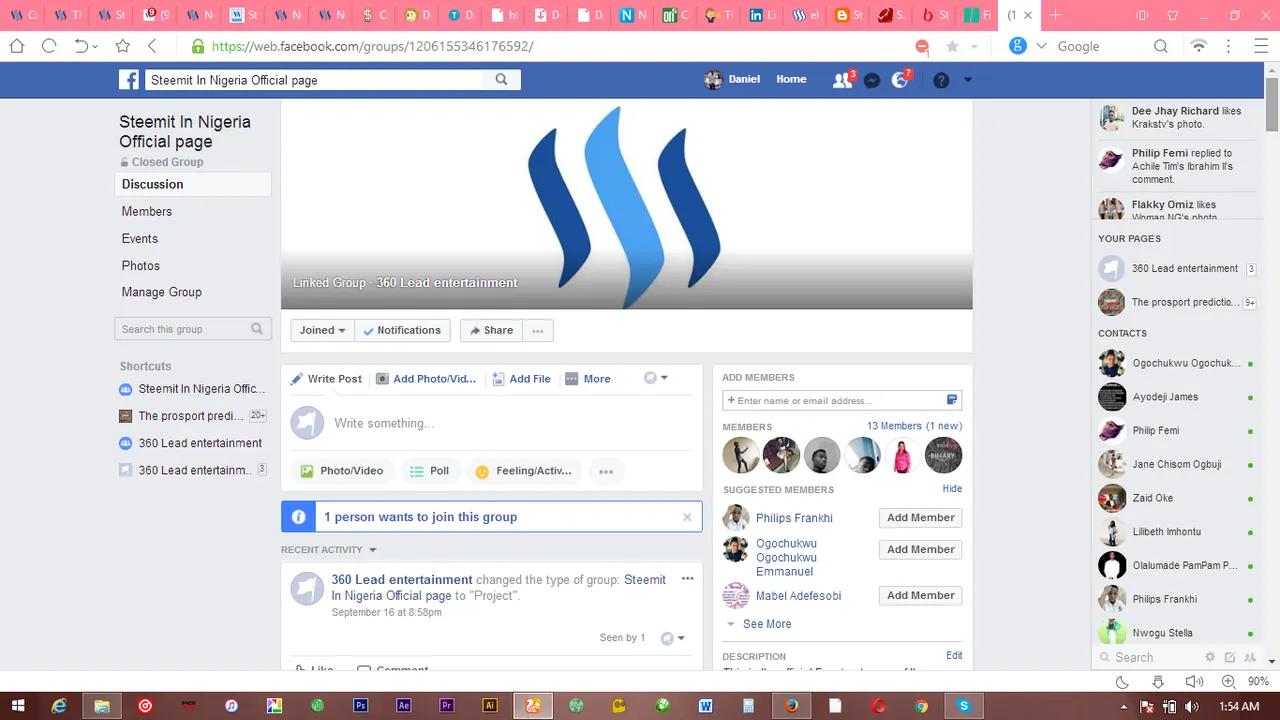The height and width of the screenshot is (720, 1280).
Task: Click the browser home icon
Action: tap(17, 46)
